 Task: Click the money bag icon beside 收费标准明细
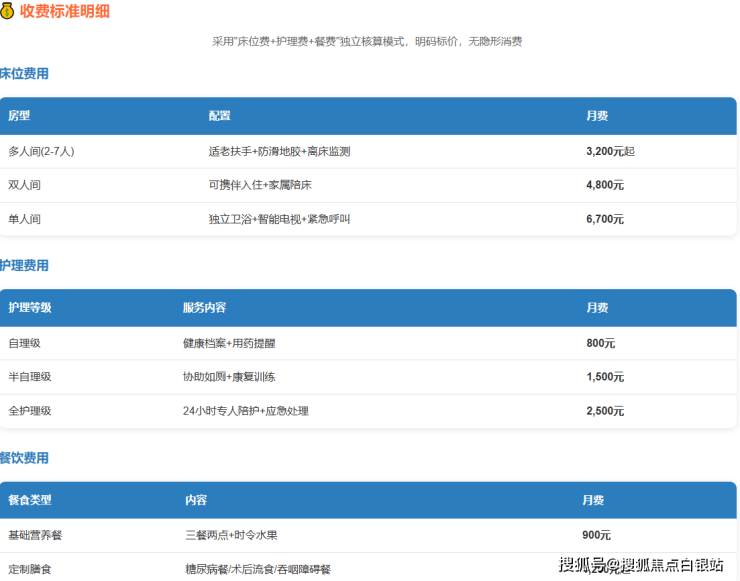click(x=8, y=12)
